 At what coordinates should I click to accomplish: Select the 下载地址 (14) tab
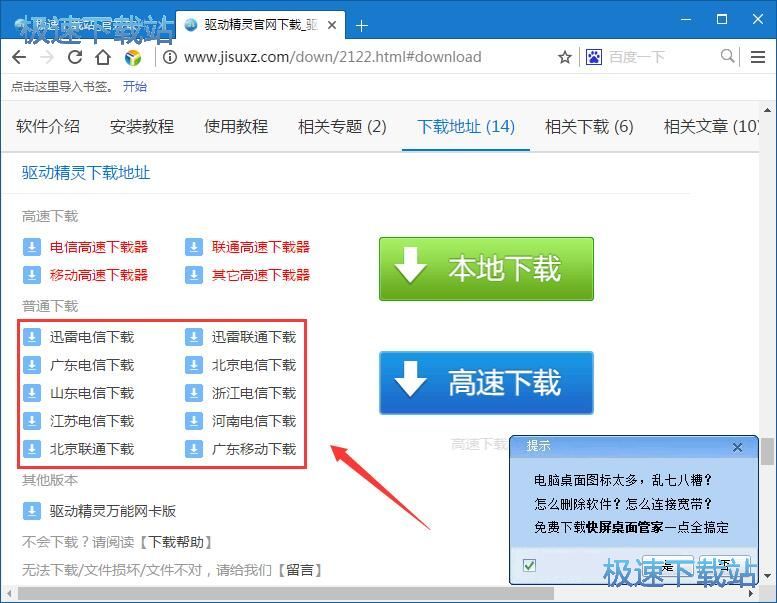tap(466, 126)
